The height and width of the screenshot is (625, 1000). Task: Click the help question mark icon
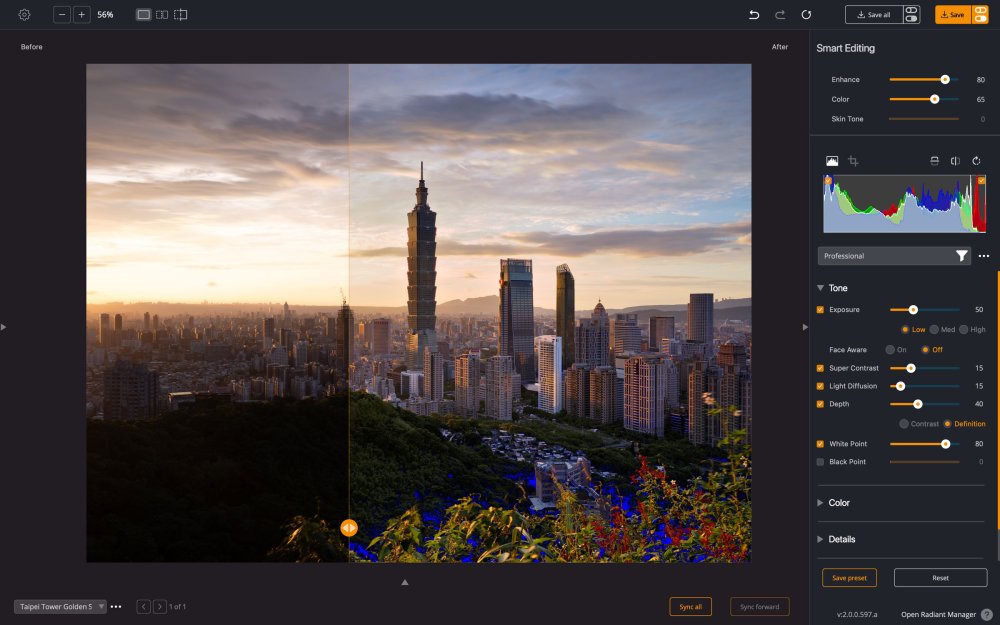coord(987,614)
